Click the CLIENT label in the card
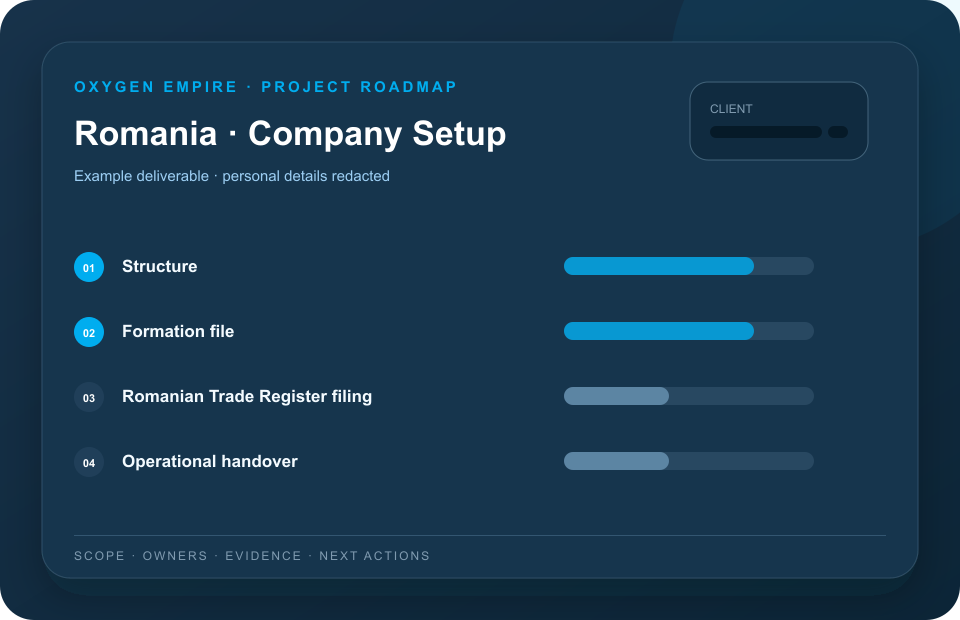Screen dimensions: 960x620 pyautogui.click(x=731, y=109)
